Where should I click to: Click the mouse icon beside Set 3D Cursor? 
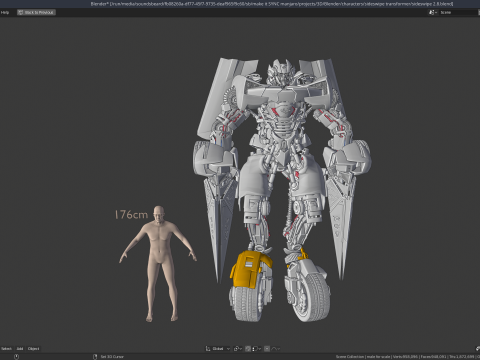(x=95, y=357)
